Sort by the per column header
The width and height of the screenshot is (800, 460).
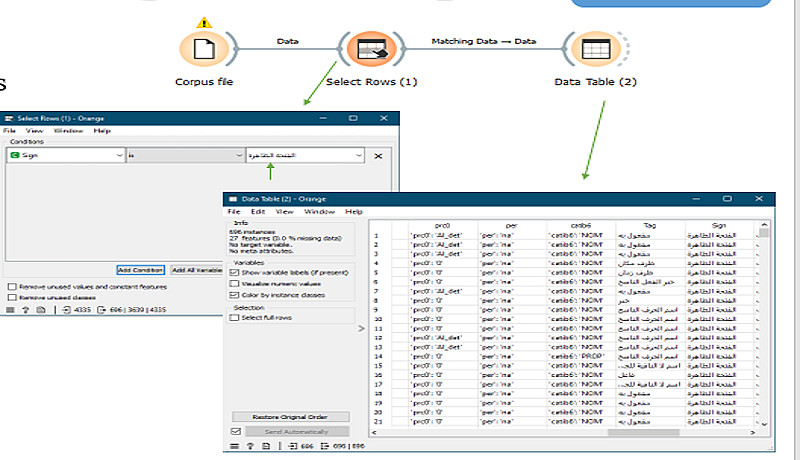512,225
